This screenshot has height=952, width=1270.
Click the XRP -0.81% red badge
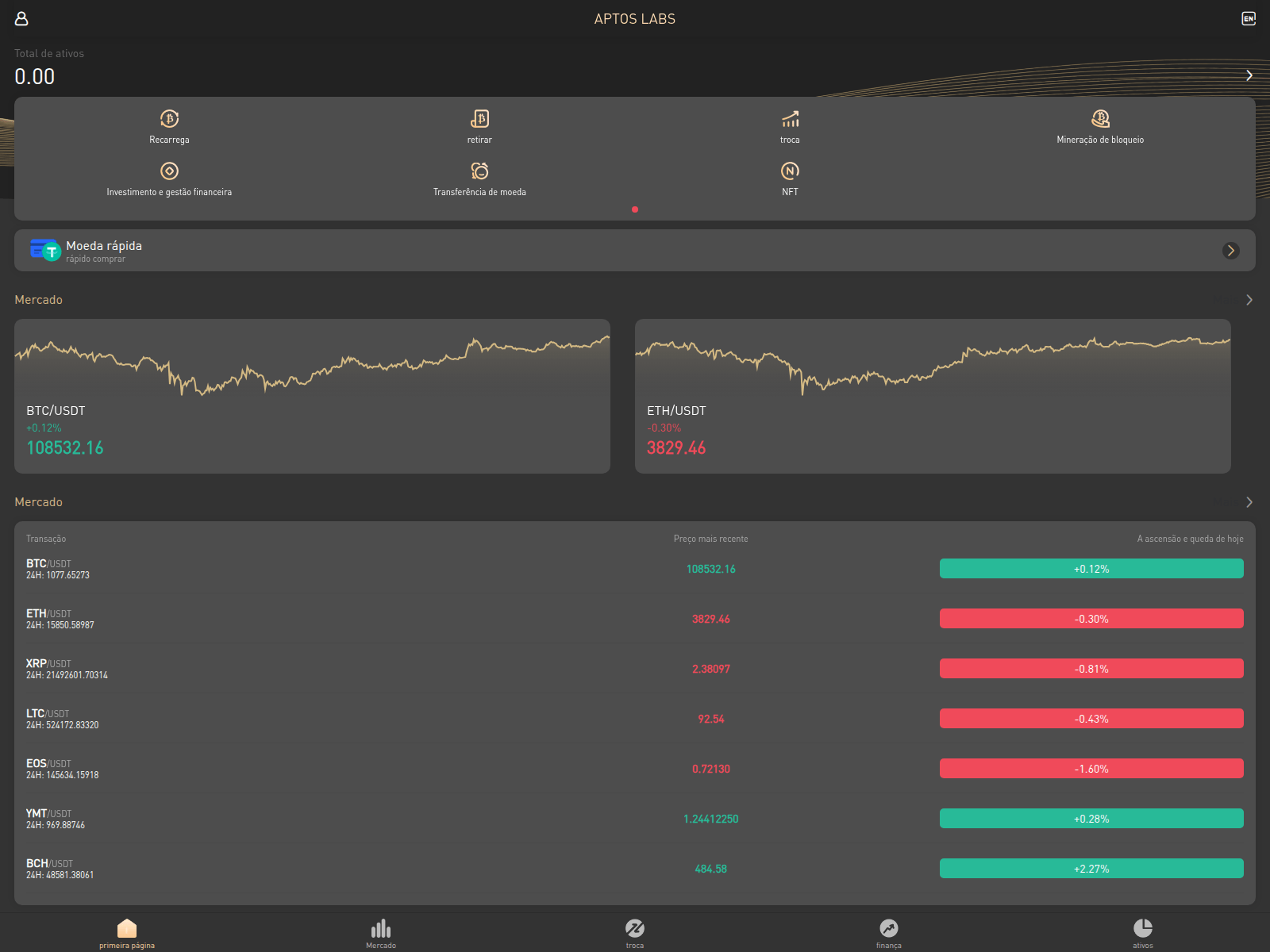pos(1091,669)
